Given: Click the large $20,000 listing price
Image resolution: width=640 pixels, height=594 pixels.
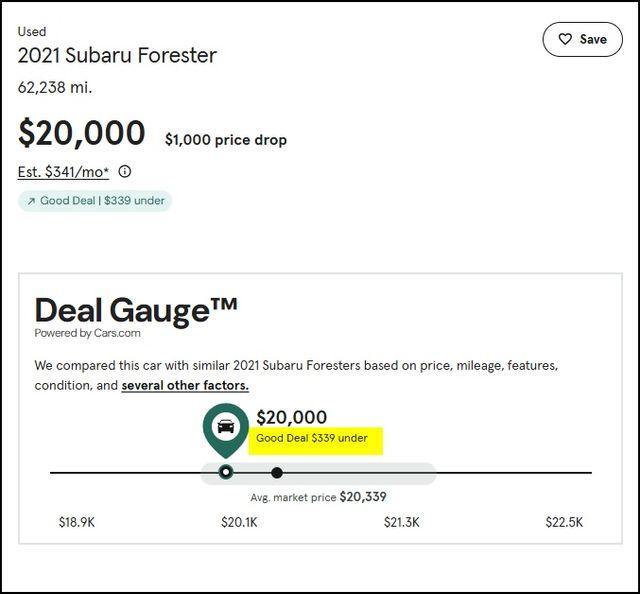Looking at the screenshot, I should coord(81,133).
